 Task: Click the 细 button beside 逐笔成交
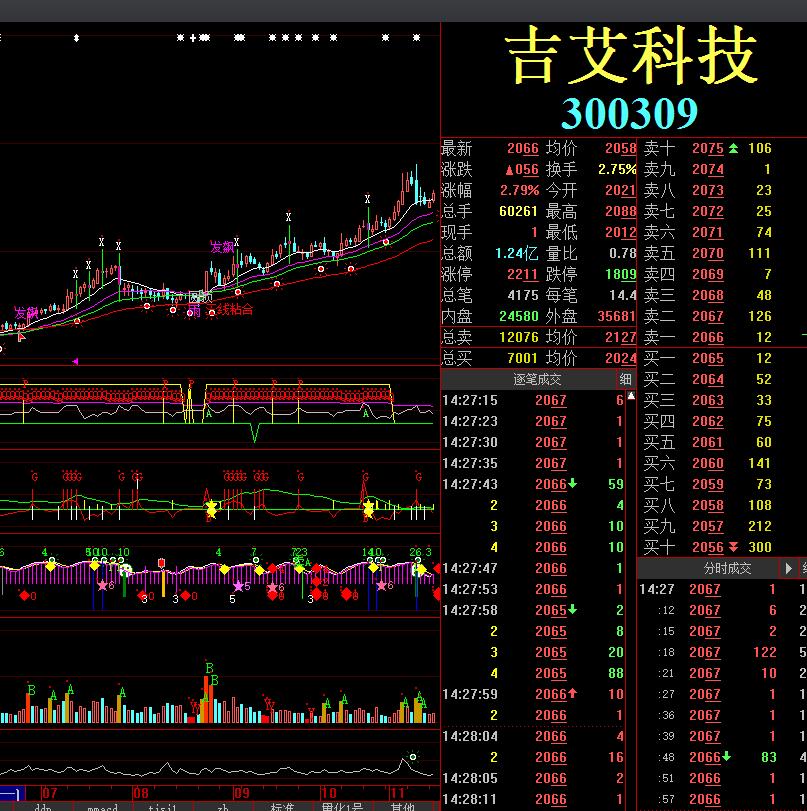[625, 380]
